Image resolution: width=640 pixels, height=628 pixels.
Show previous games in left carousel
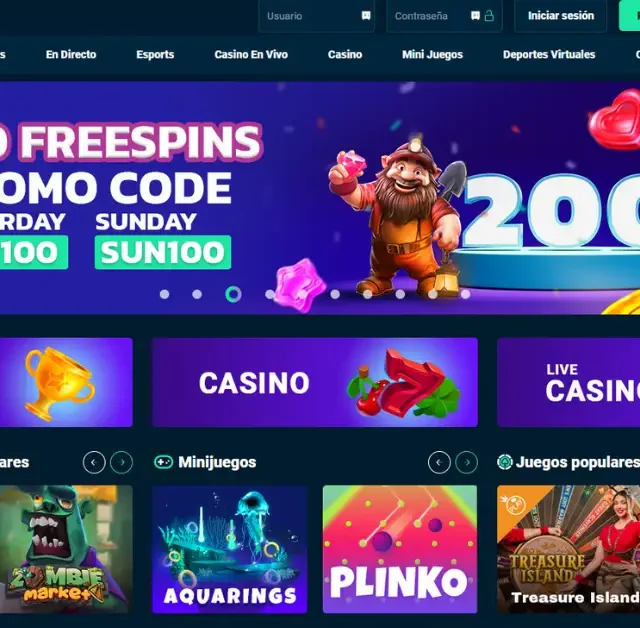coord(94,462)
